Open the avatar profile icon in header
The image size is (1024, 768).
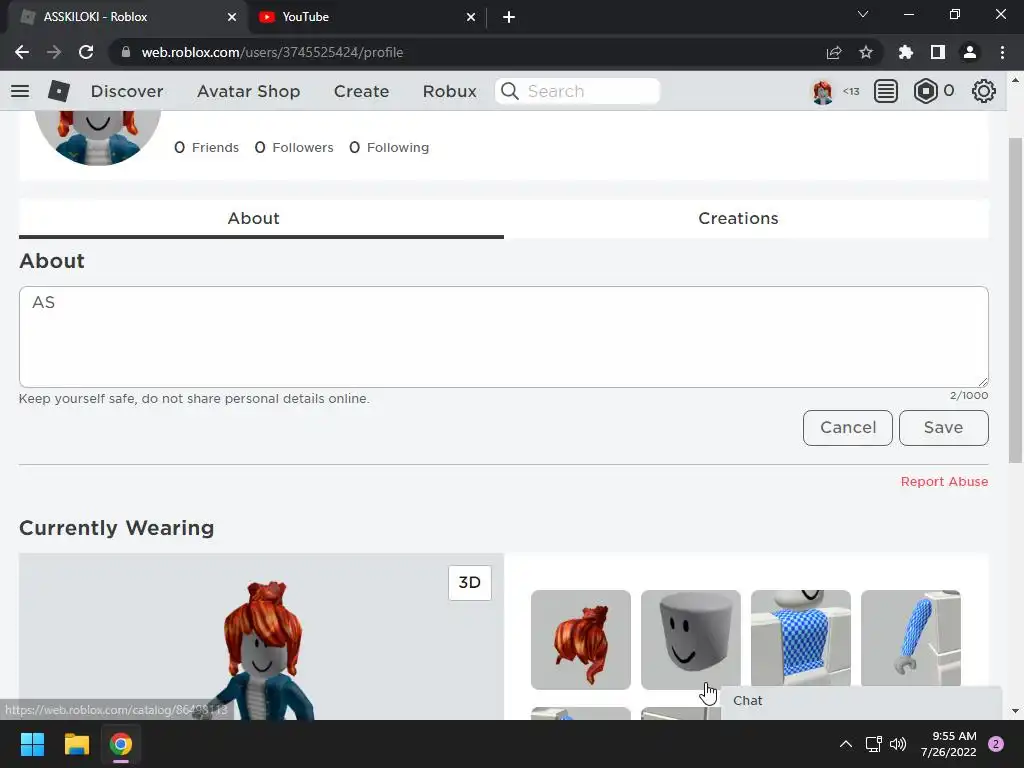coord(822,91)
